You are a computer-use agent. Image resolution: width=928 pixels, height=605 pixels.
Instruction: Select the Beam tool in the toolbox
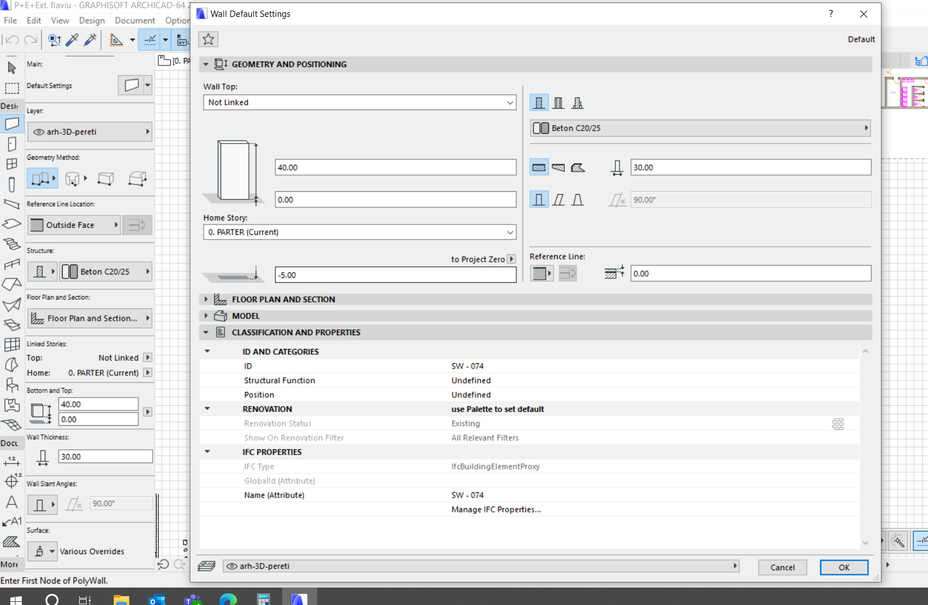11,204
